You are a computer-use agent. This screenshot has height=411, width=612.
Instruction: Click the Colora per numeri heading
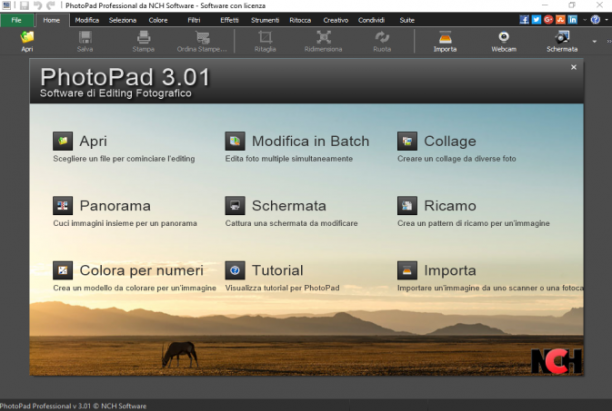pyautogui.click(x=141, y=270)
